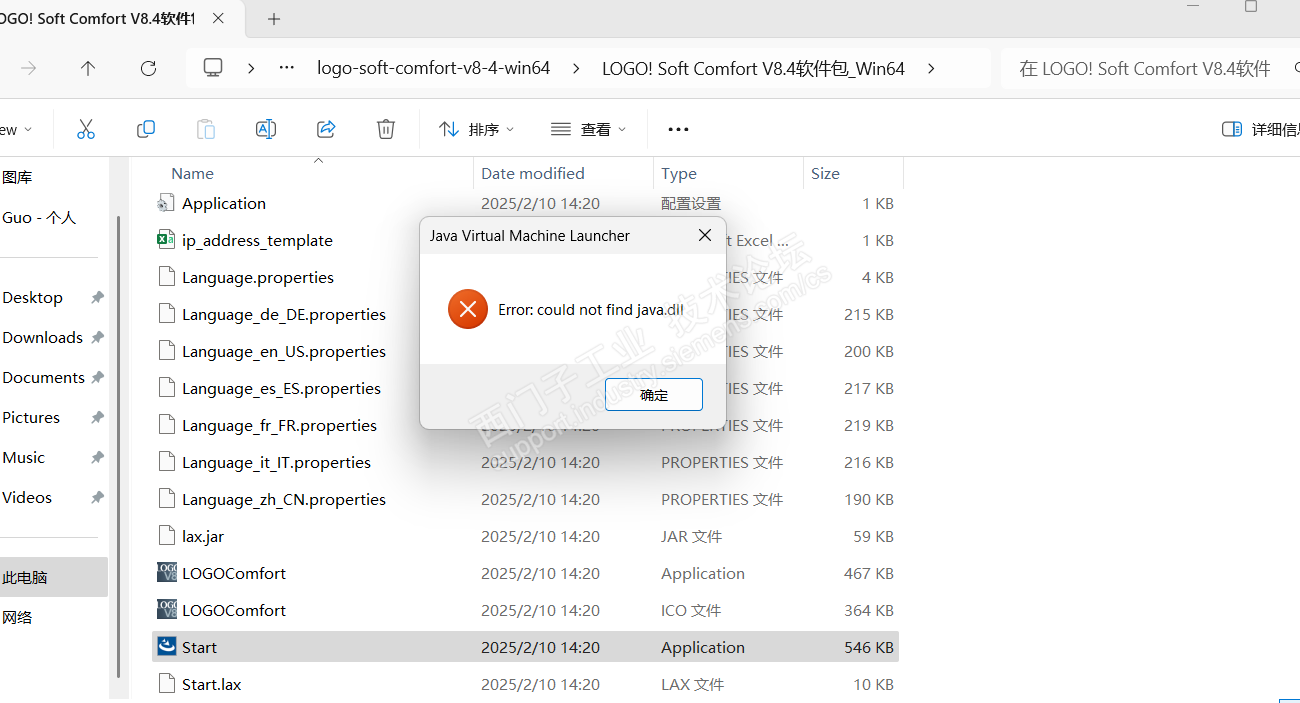
Task: Open Desktop in the sidebar
Action: coord(32,297)
